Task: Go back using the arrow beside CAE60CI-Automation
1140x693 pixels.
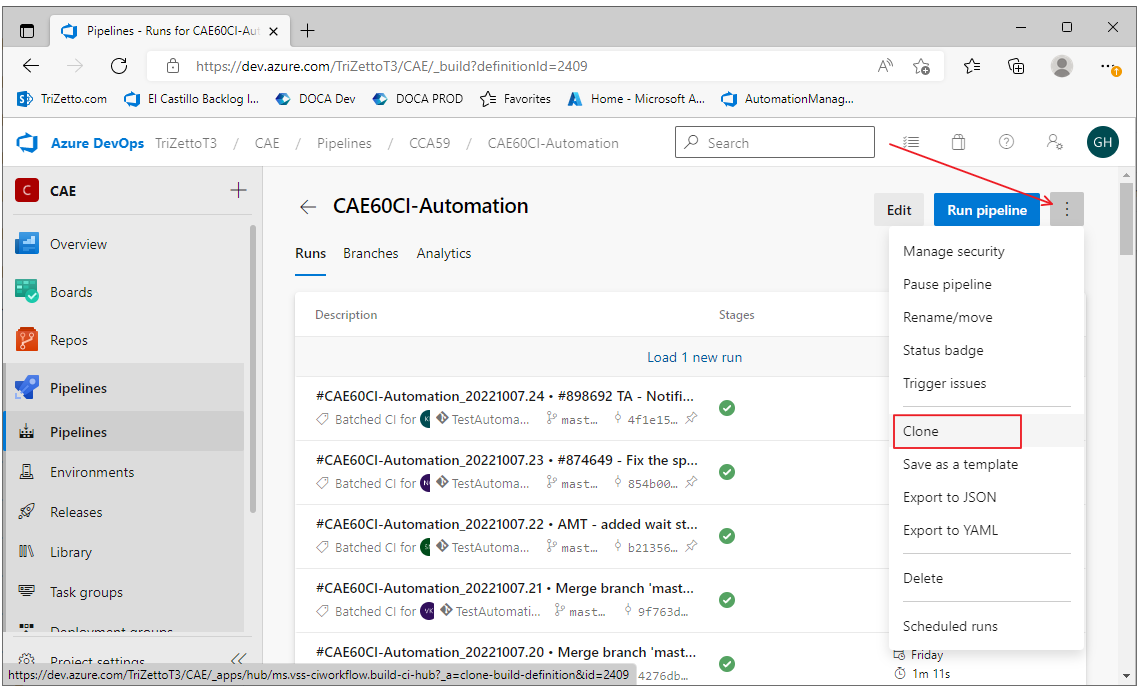Action: [x=308, y=207]
